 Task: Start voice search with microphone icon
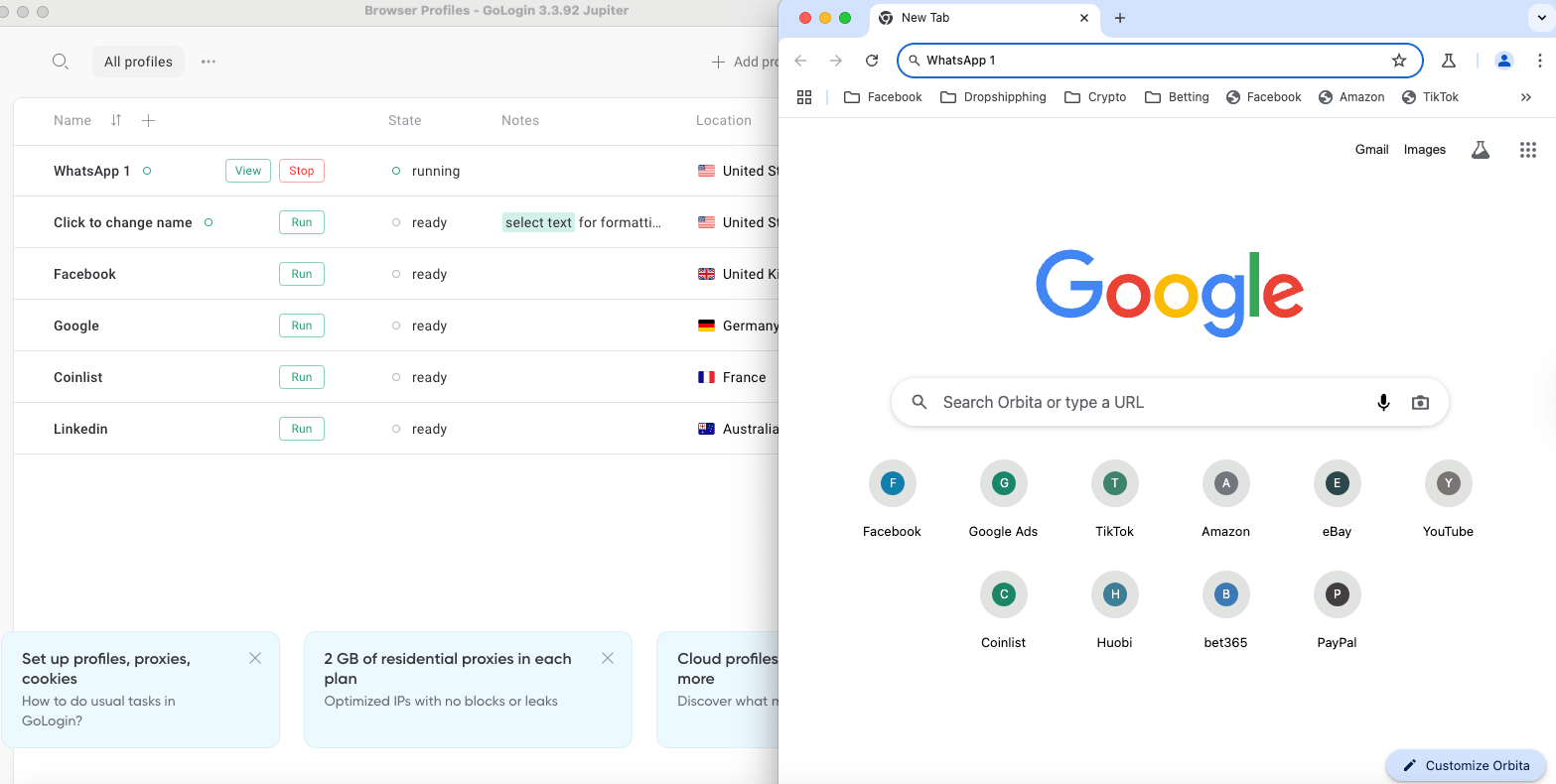point(1383,402)
